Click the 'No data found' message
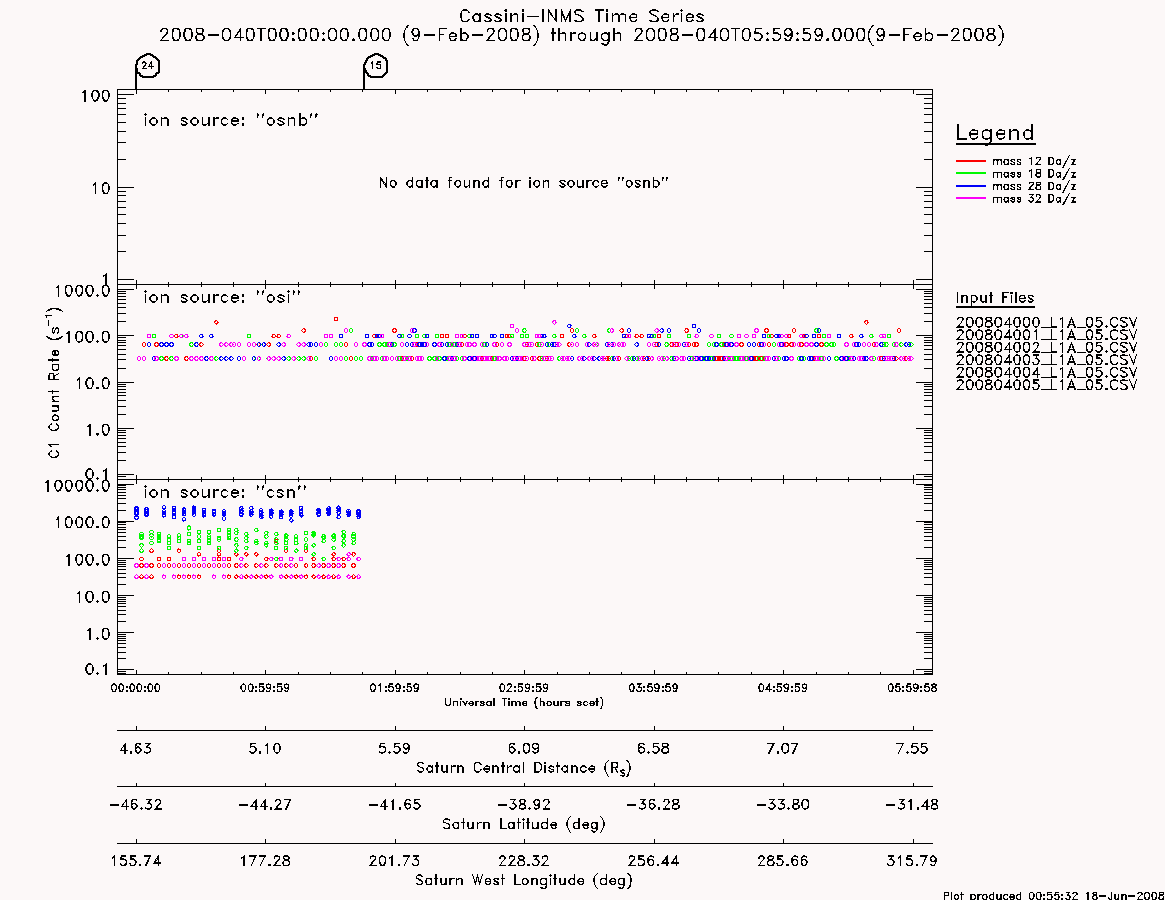Viewport: 1165px width, 900px height. click(524, 183)
